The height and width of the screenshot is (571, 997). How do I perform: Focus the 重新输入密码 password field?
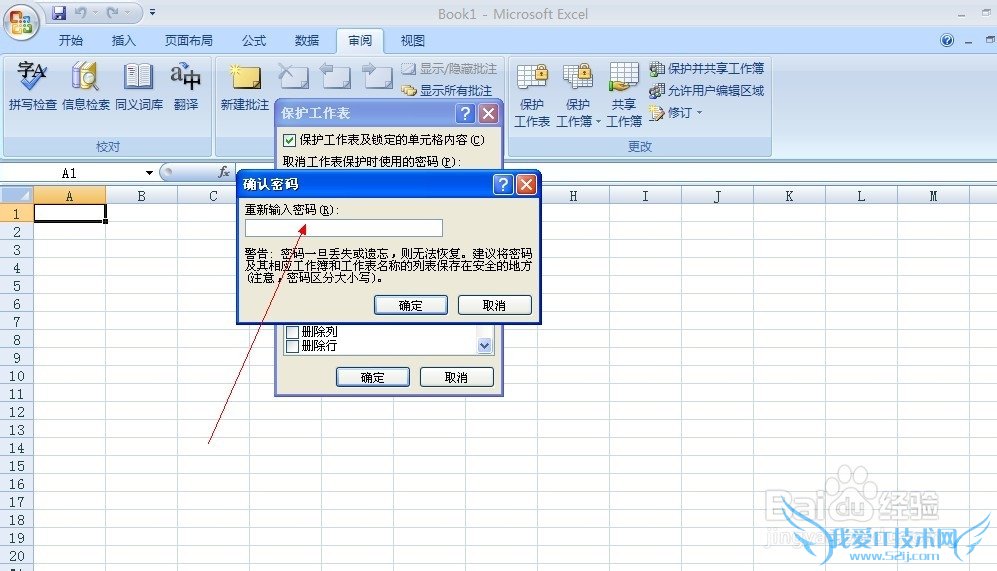pyautogui.click(x=343, y=228)
